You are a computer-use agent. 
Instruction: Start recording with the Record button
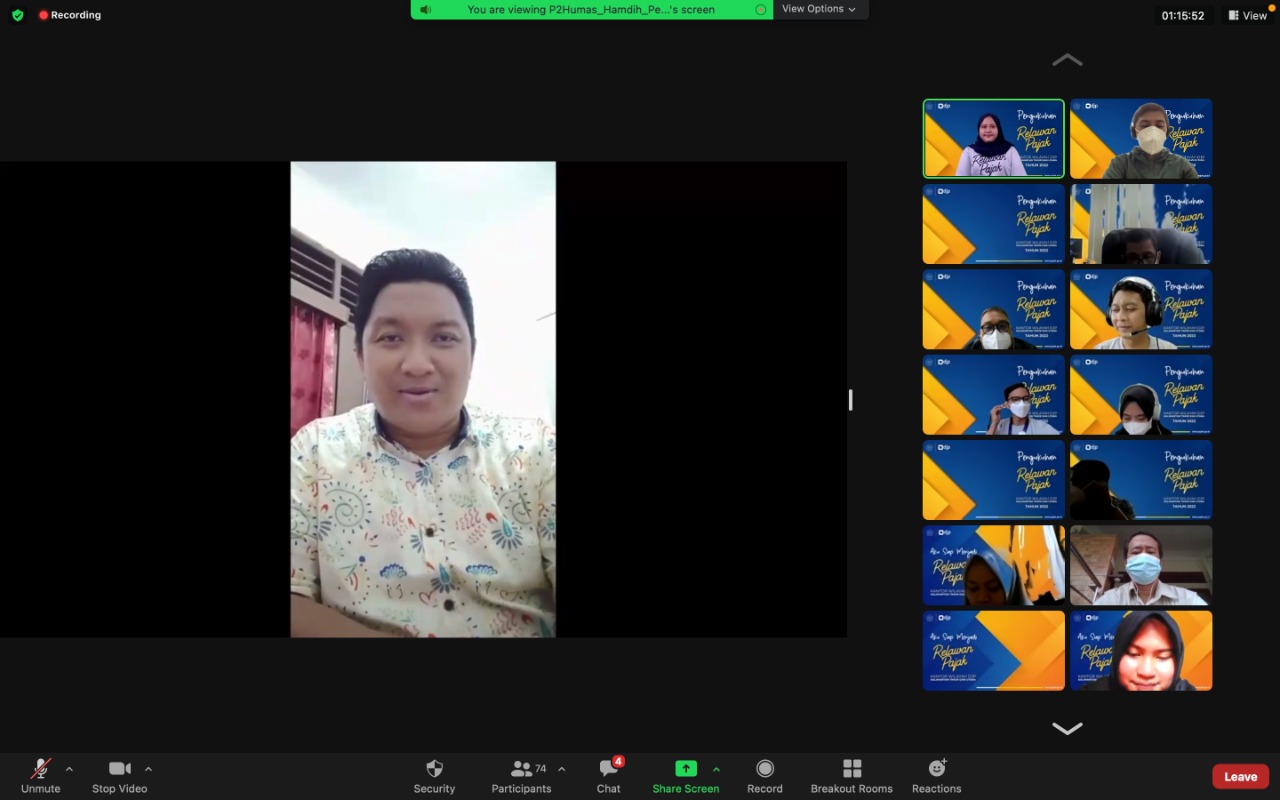[x=764, y=775]
